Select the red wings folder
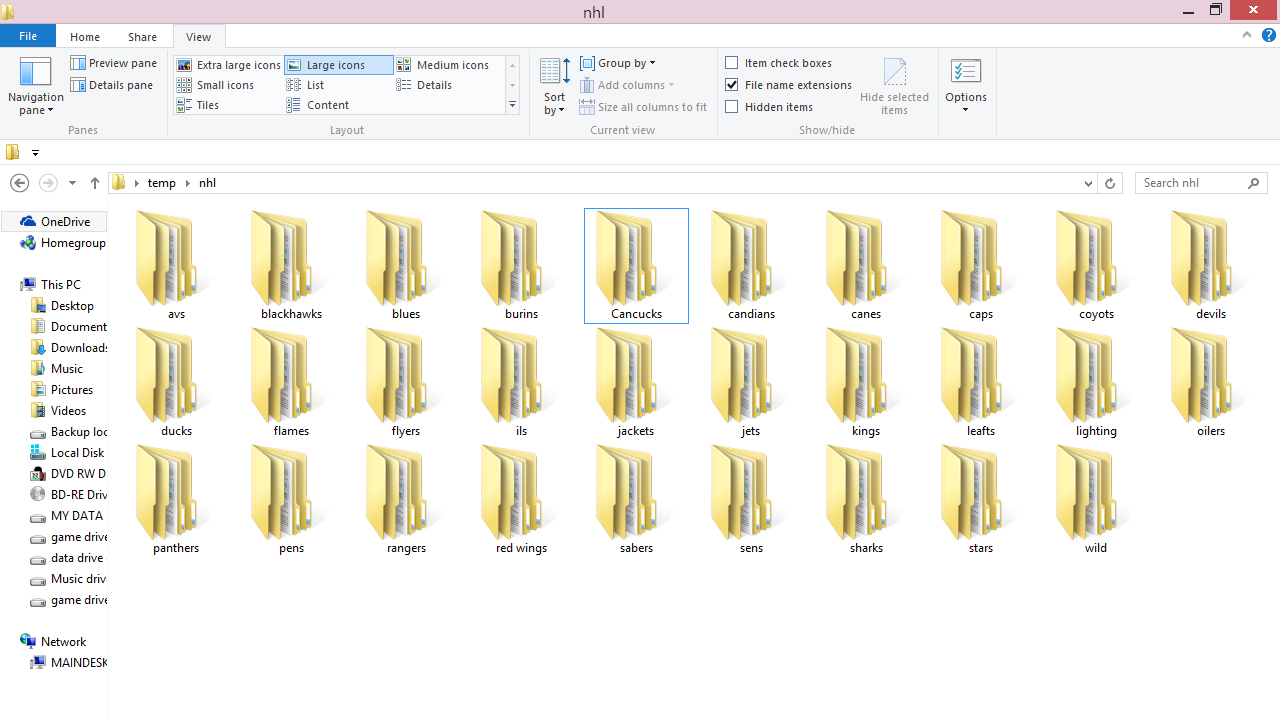Viewport: 1280px width, 720px height. click(521, 499)
